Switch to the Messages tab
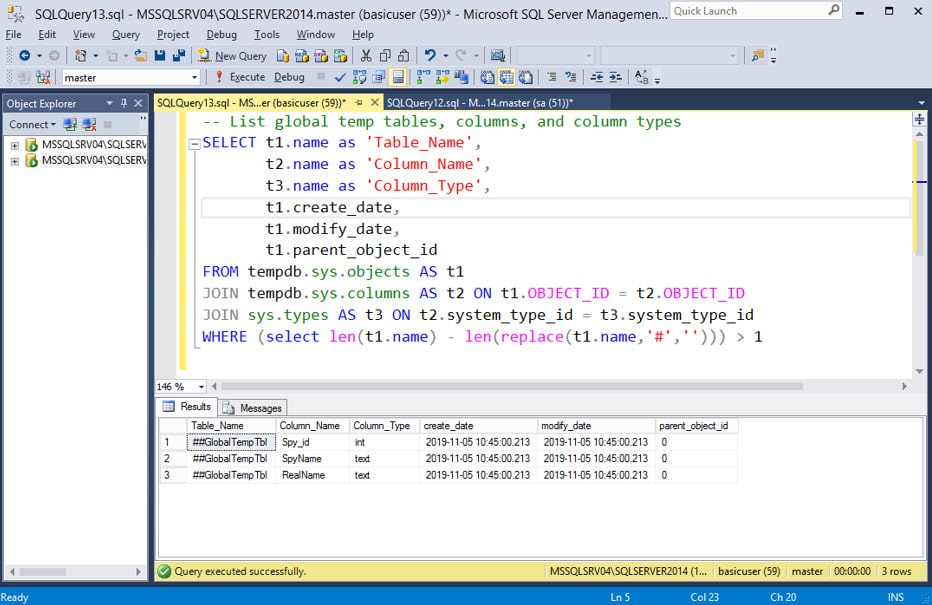Viewport: 932px width, 605px height. pos(252,407)
